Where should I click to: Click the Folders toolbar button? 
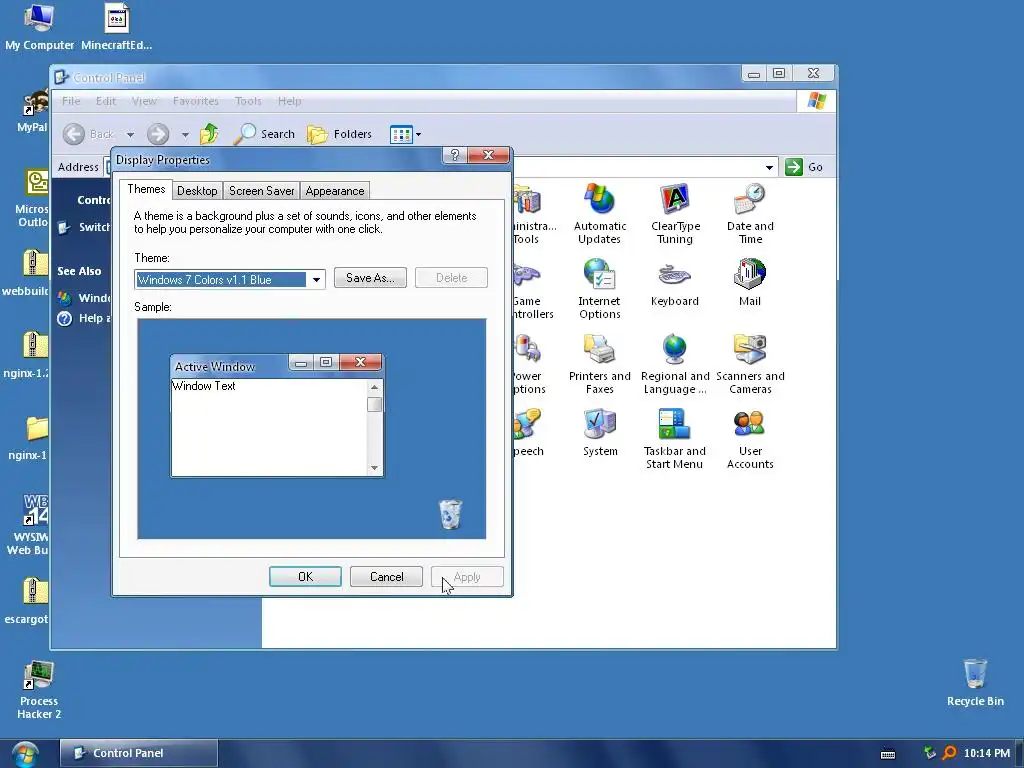click(x=340, y=134)
